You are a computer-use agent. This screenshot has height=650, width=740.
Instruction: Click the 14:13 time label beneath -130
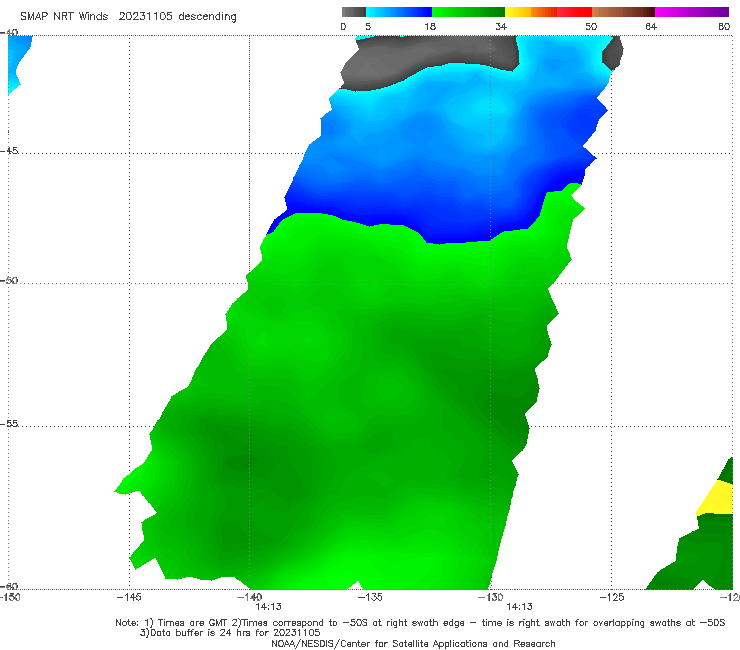coord(519,607)
